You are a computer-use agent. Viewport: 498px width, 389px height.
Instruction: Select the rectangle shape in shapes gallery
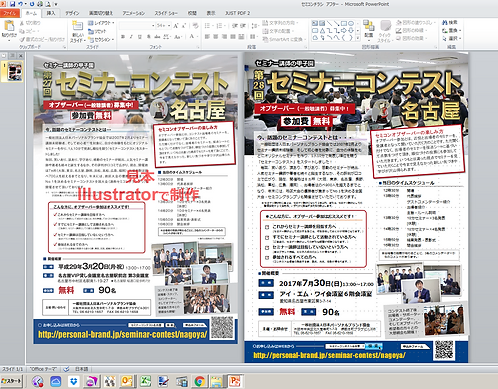[344, 23]
